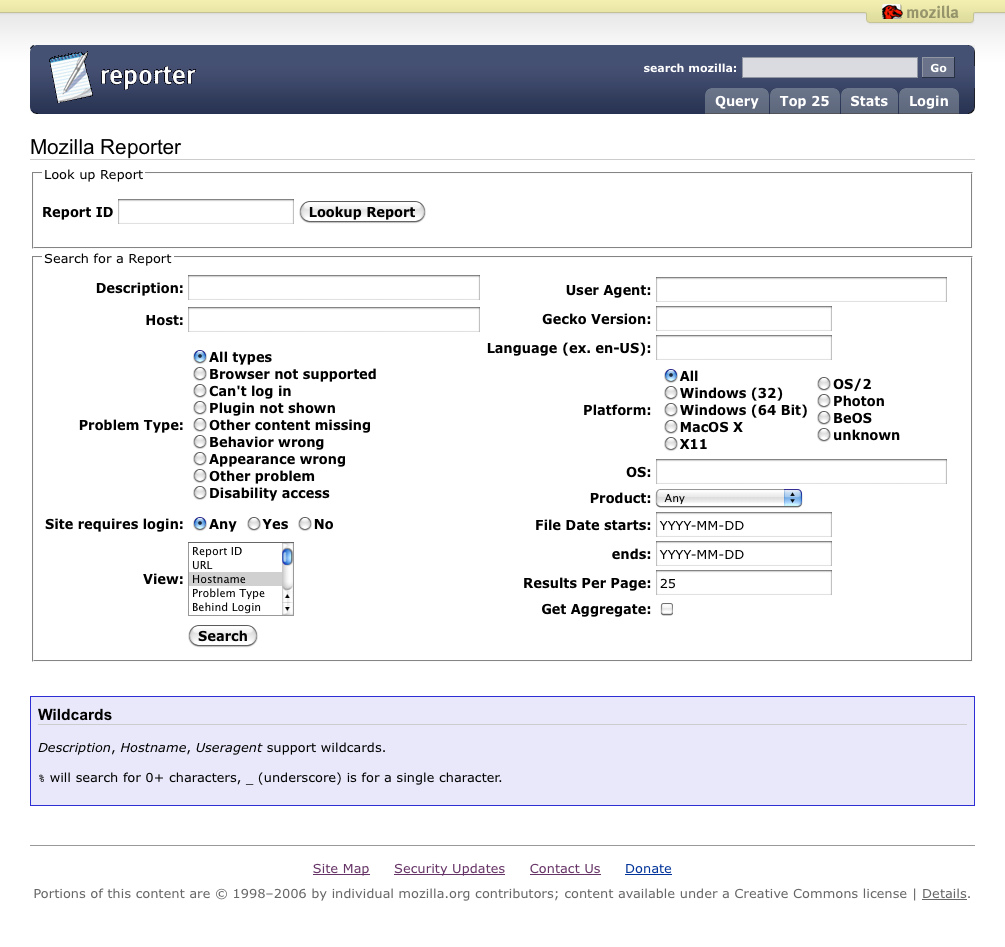Set Site requires login to Yes
The width and height of the screenshot is (1005, 947).
pyautogui.click(x=254, y=524)
